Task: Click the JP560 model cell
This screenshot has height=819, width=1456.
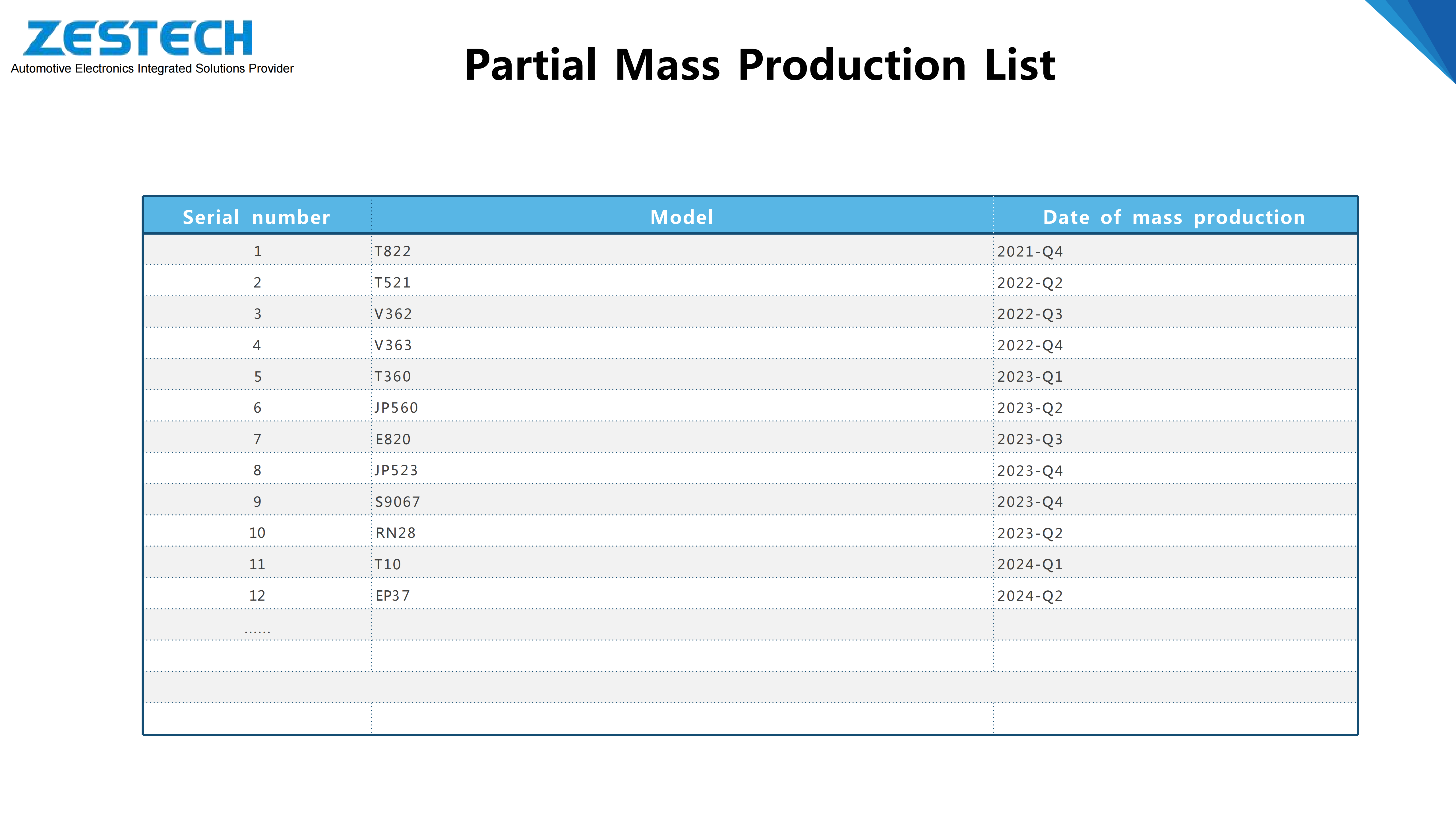Action: (x=396, y=408)
